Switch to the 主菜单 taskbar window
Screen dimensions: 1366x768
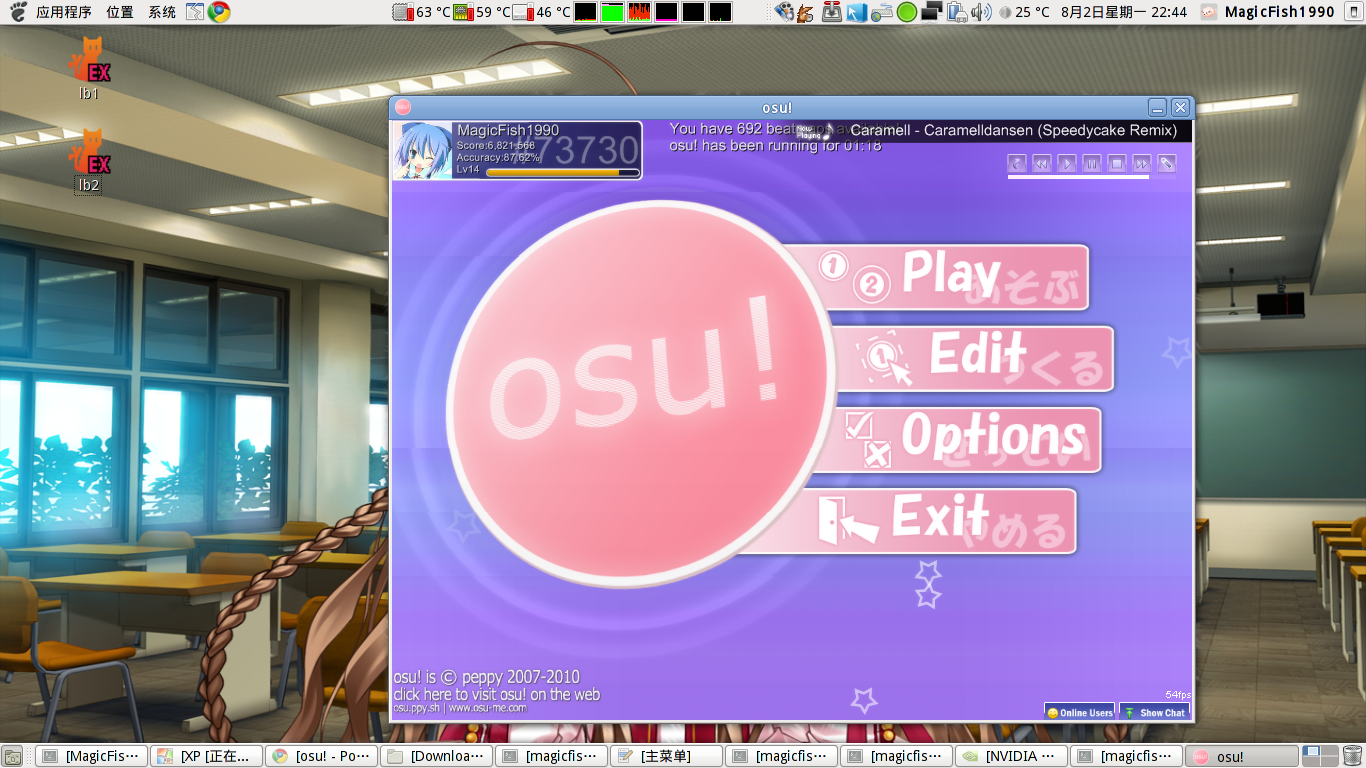tap(667, 757)
